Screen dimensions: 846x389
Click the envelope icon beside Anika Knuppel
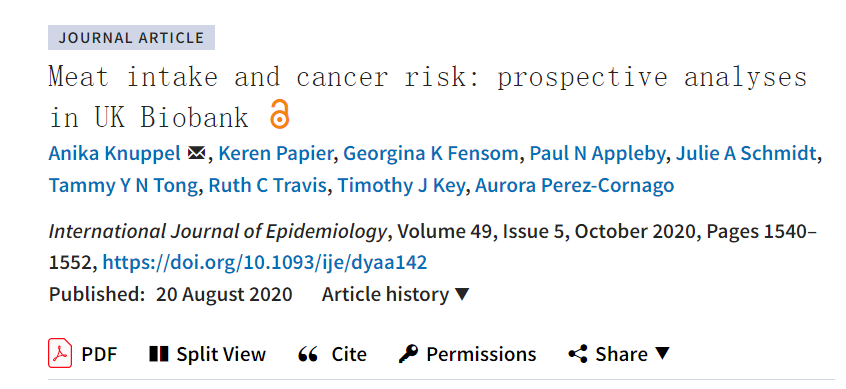(196, 154)
